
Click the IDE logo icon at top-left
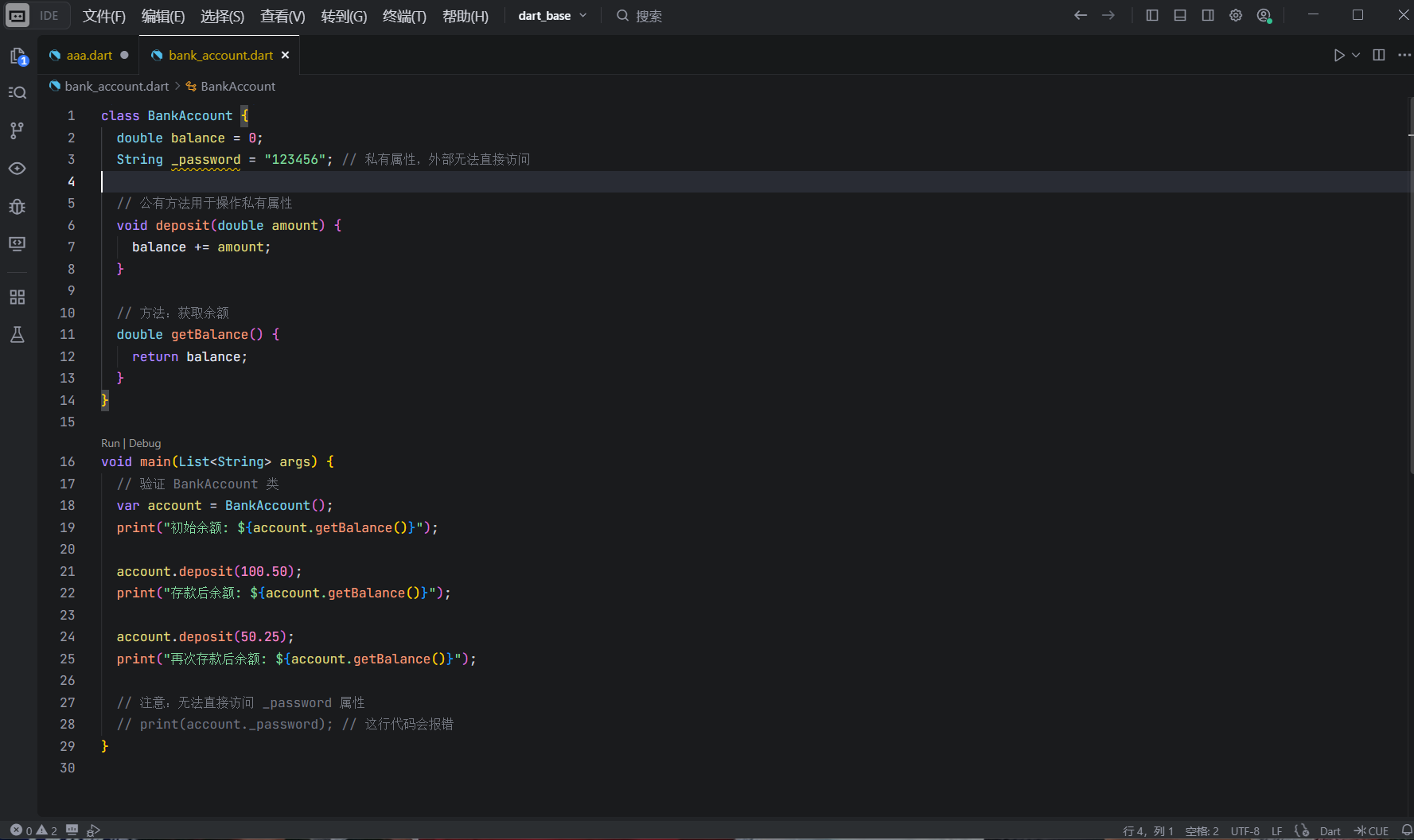click(x=18, y=15)
